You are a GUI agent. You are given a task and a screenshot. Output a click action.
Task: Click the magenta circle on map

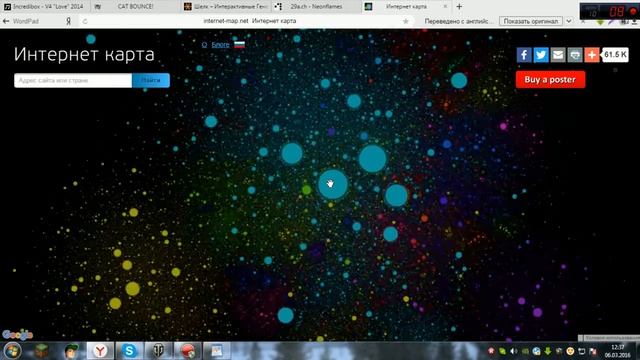pyautogui.click(x=503, y=127)
